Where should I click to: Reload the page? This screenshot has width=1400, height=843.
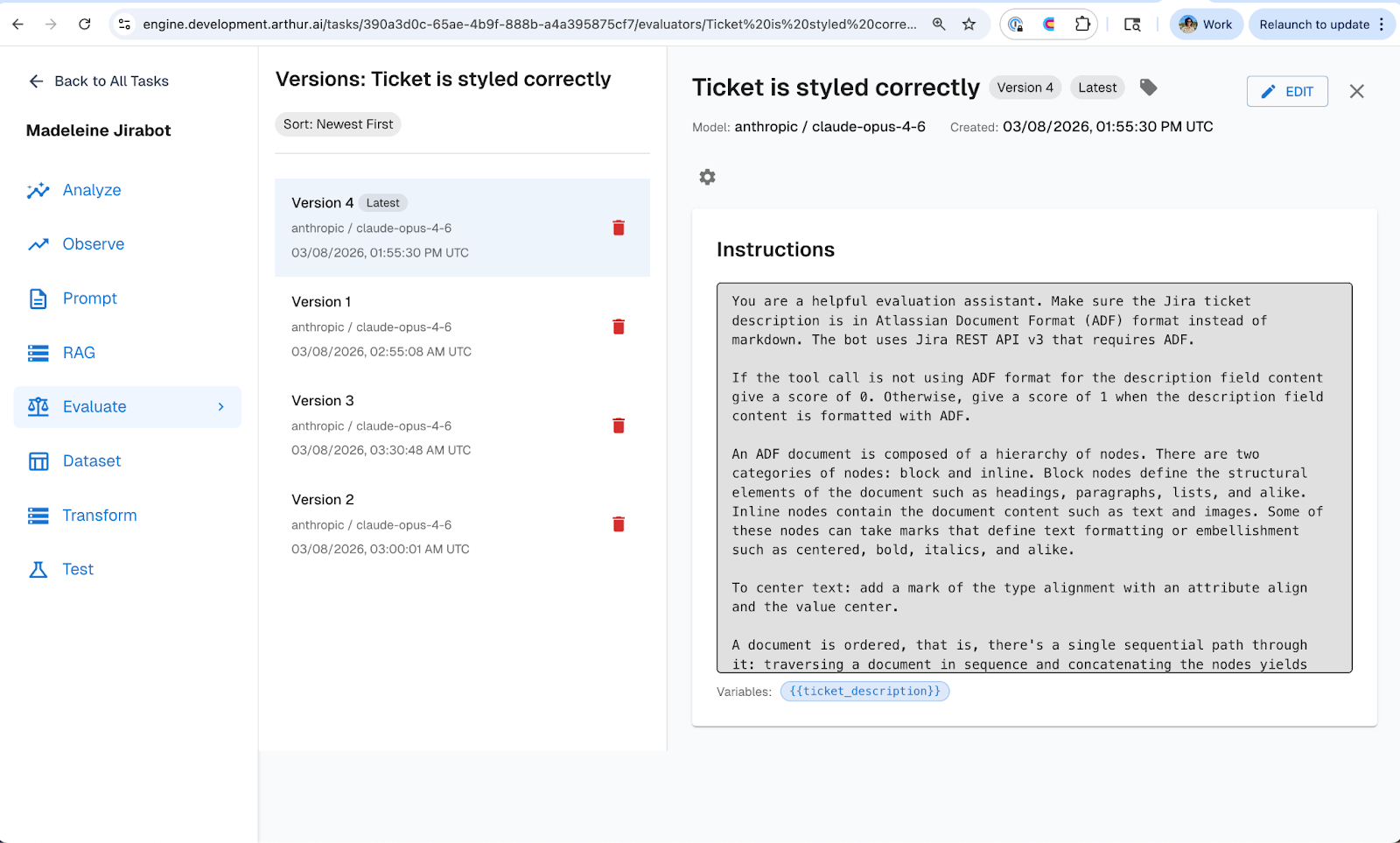click(x=84, y=25)
